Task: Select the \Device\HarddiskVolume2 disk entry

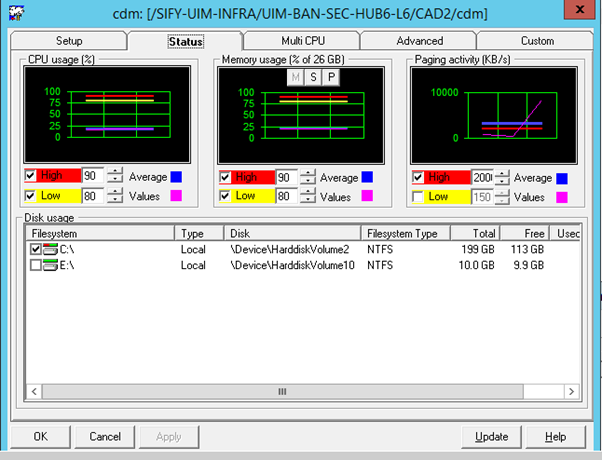Action: pyautogui.click(x=290, y=250)
